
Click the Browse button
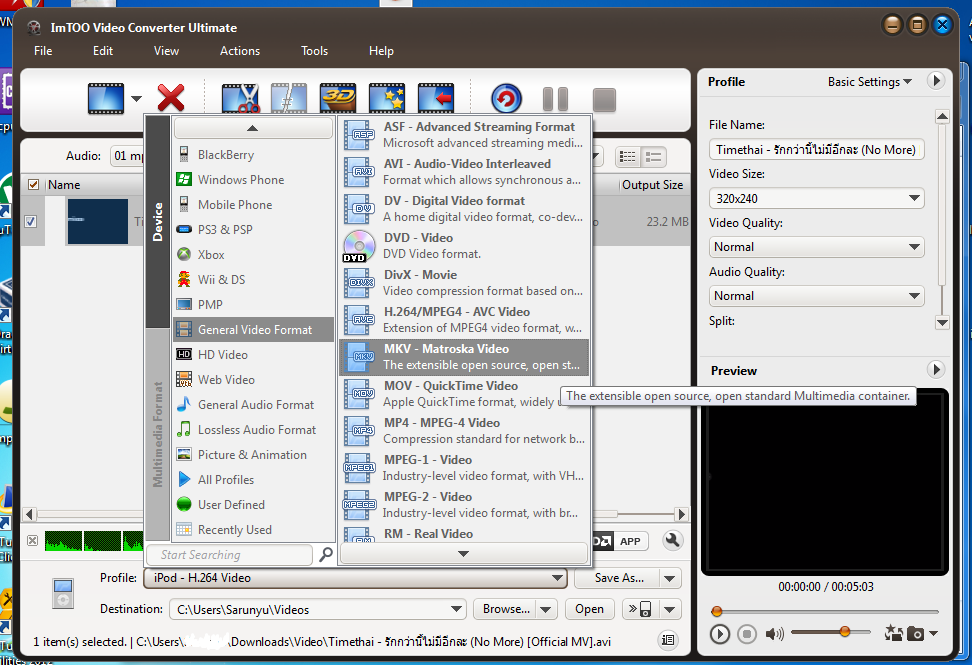[505, 609]
